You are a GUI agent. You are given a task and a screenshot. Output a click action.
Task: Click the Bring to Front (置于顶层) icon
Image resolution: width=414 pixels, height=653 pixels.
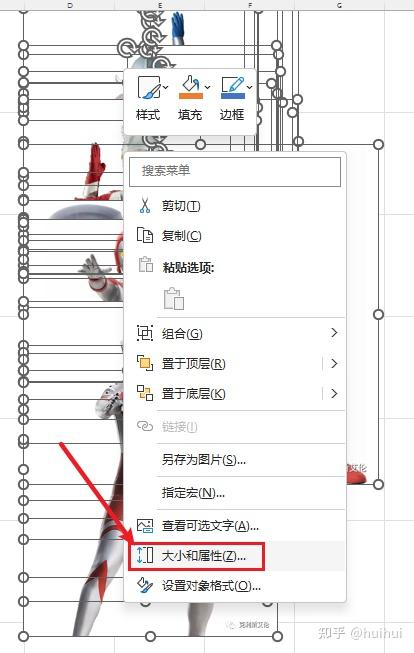145,363
